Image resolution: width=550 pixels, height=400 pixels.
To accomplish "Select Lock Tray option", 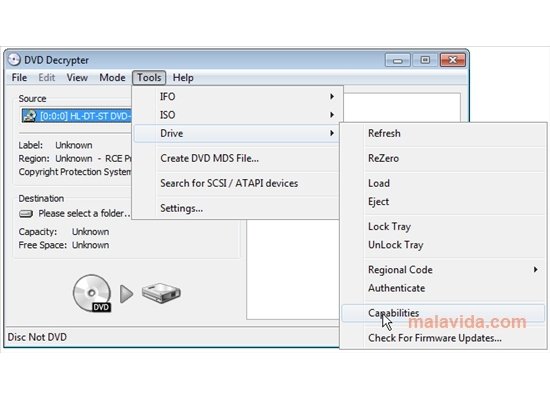I will 443,227.
